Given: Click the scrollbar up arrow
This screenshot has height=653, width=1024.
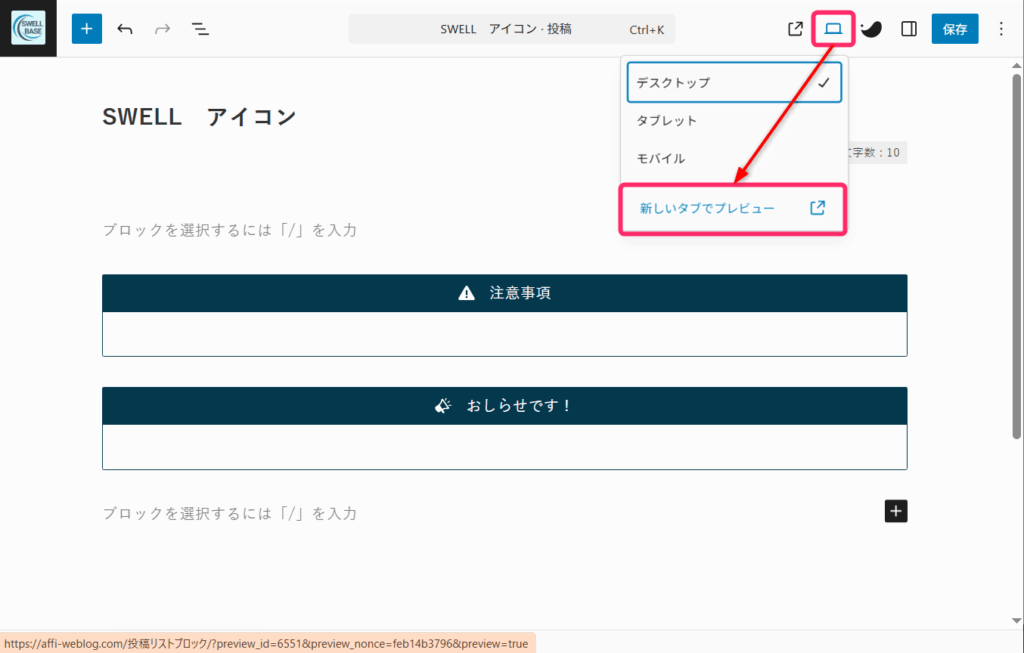Looking at the screenshot, I should [1017, 65].
